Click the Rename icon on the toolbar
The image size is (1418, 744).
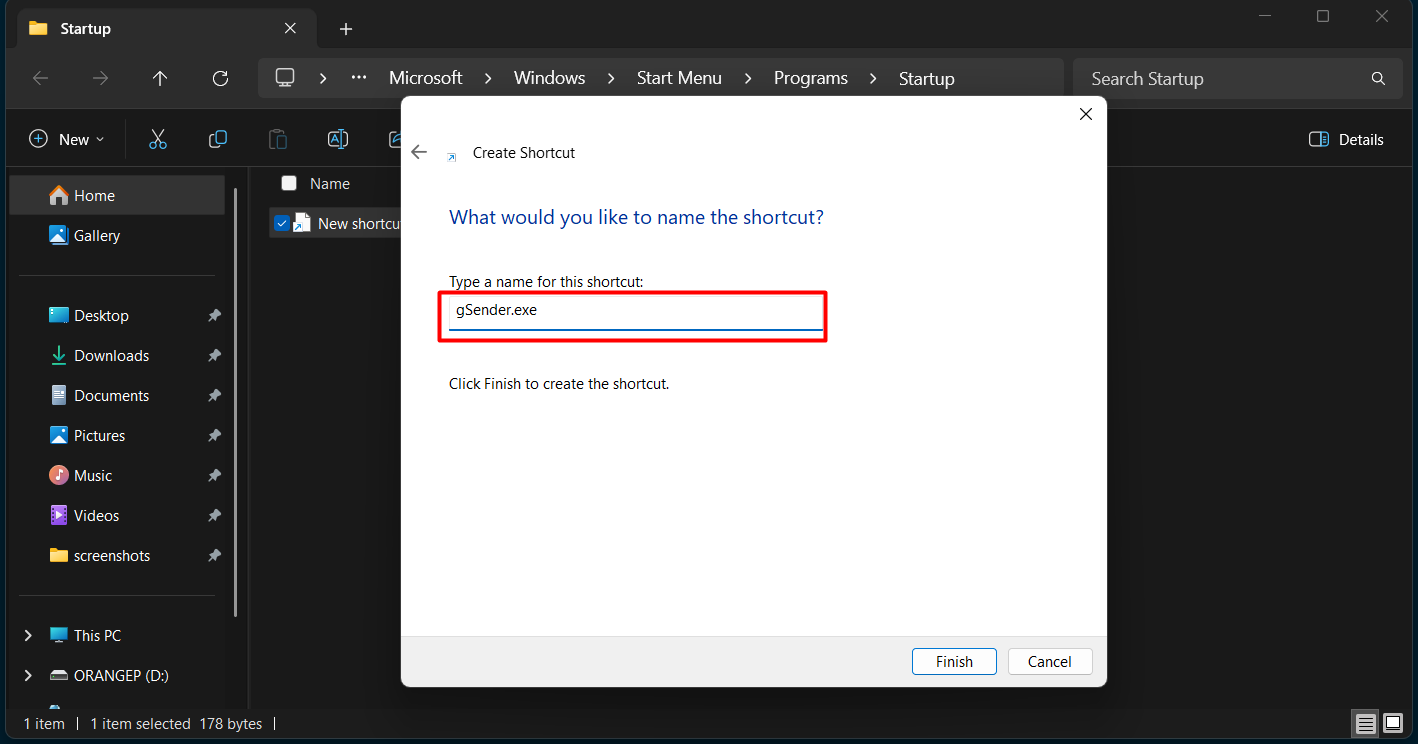[x=338, y=139]
